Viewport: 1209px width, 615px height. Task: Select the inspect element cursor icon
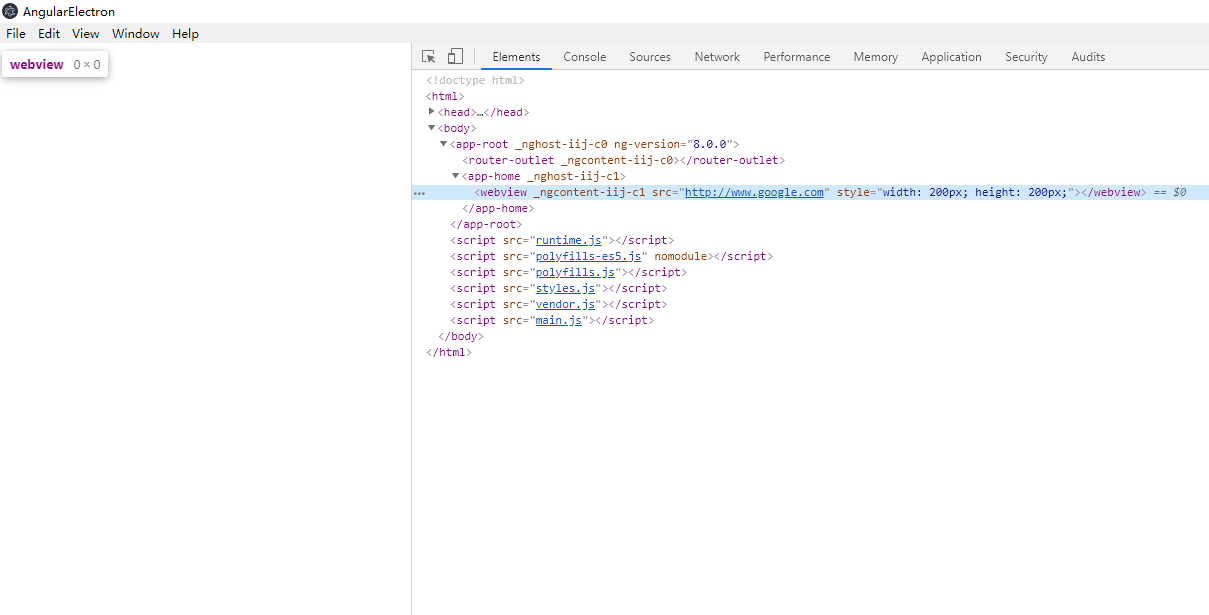428,56
